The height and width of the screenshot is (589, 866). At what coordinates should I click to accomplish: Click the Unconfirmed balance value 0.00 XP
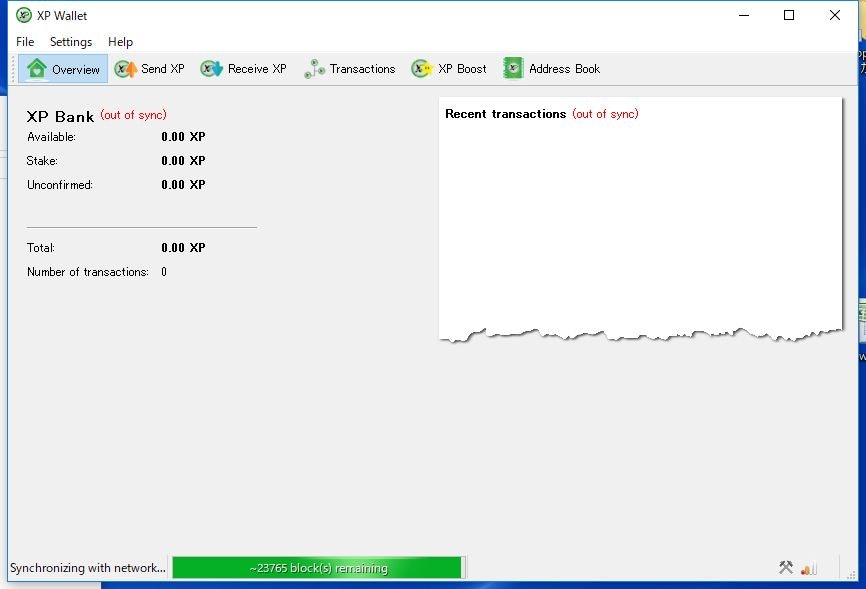[x=183, y=185]
